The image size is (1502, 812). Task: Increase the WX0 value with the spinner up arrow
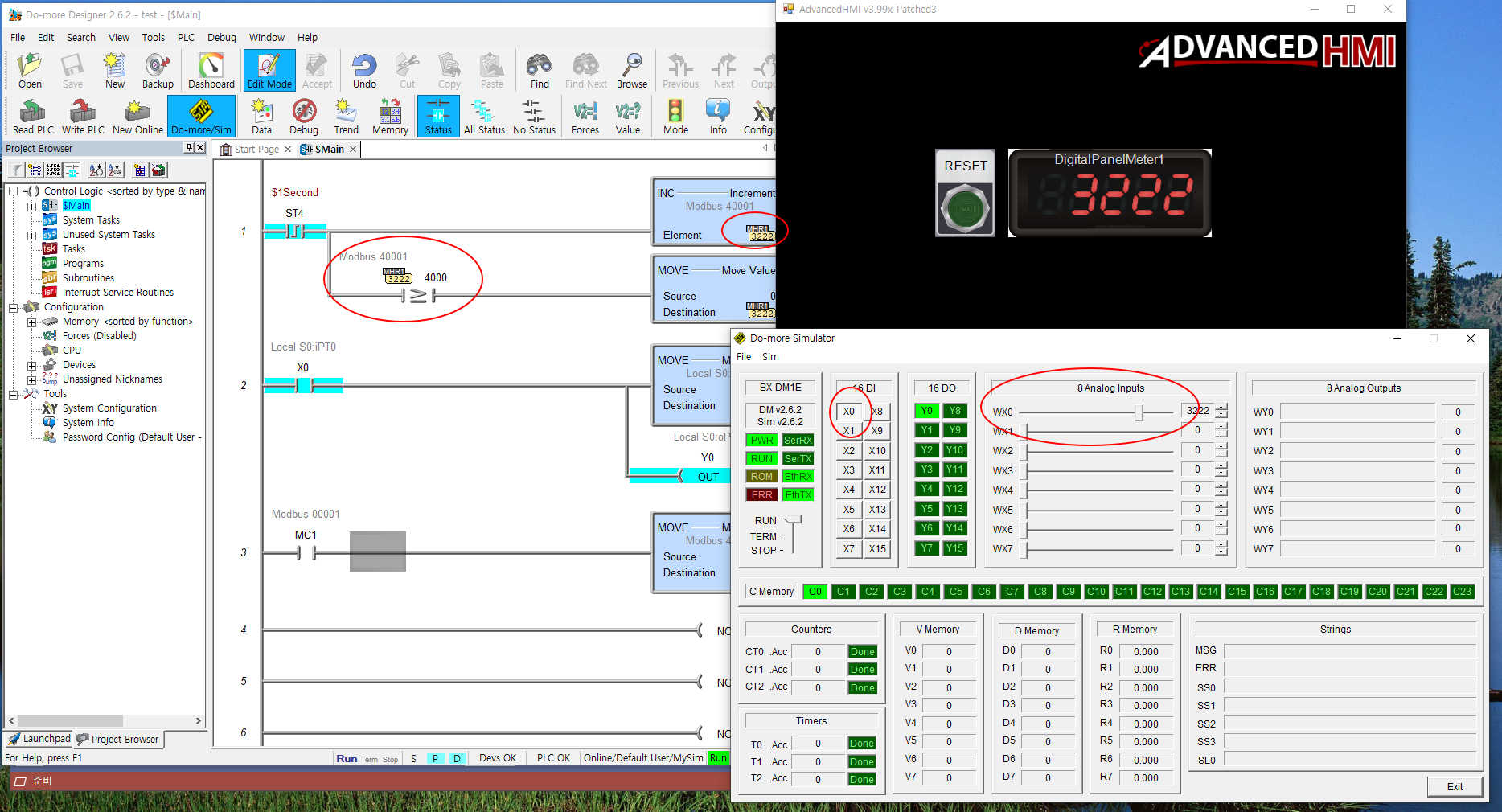pos(1222,407)
